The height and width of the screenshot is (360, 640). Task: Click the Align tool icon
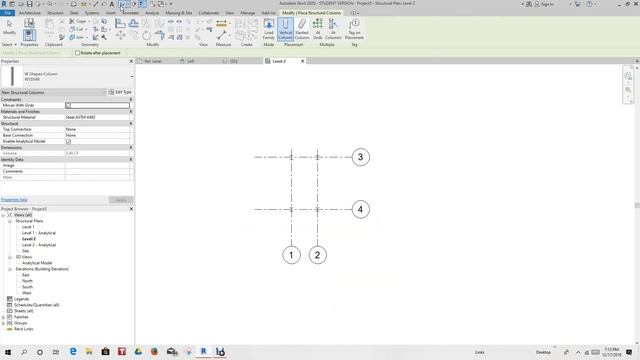(x=120, y=23)
